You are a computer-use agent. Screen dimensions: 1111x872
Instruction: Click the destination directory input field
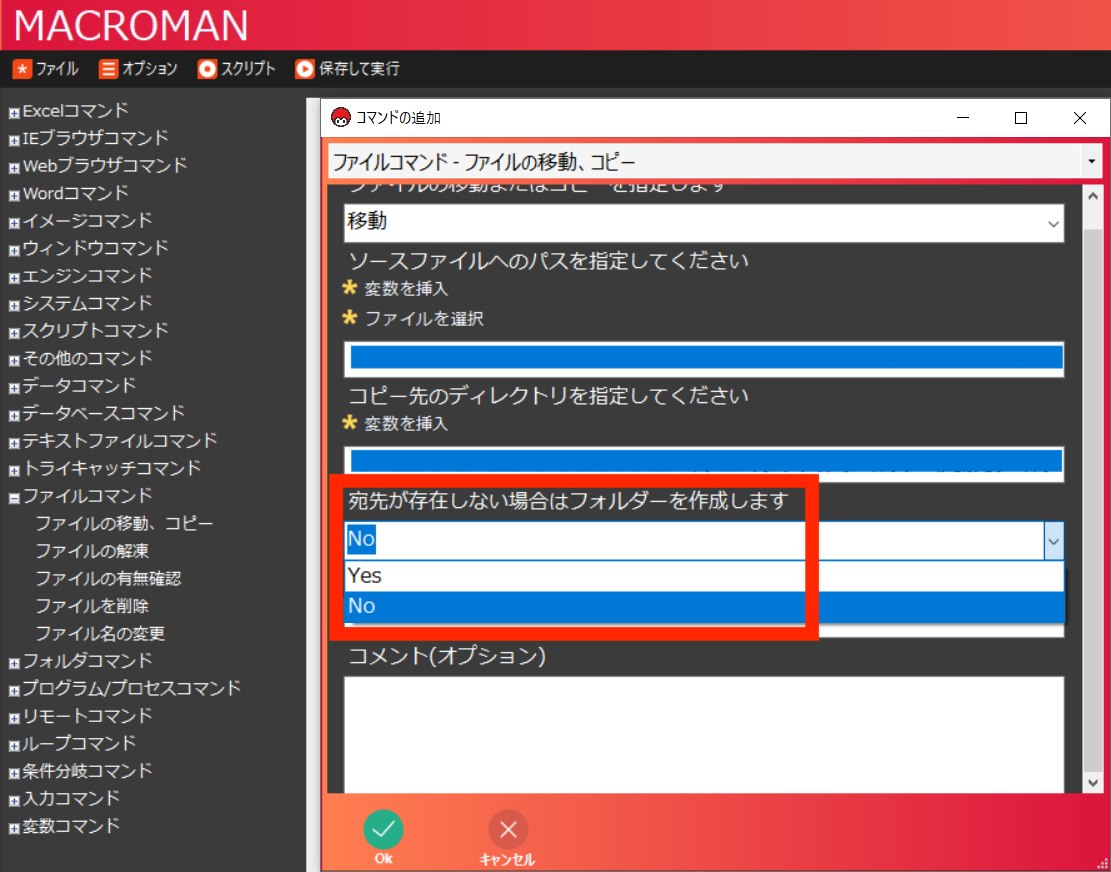(704, 463)
